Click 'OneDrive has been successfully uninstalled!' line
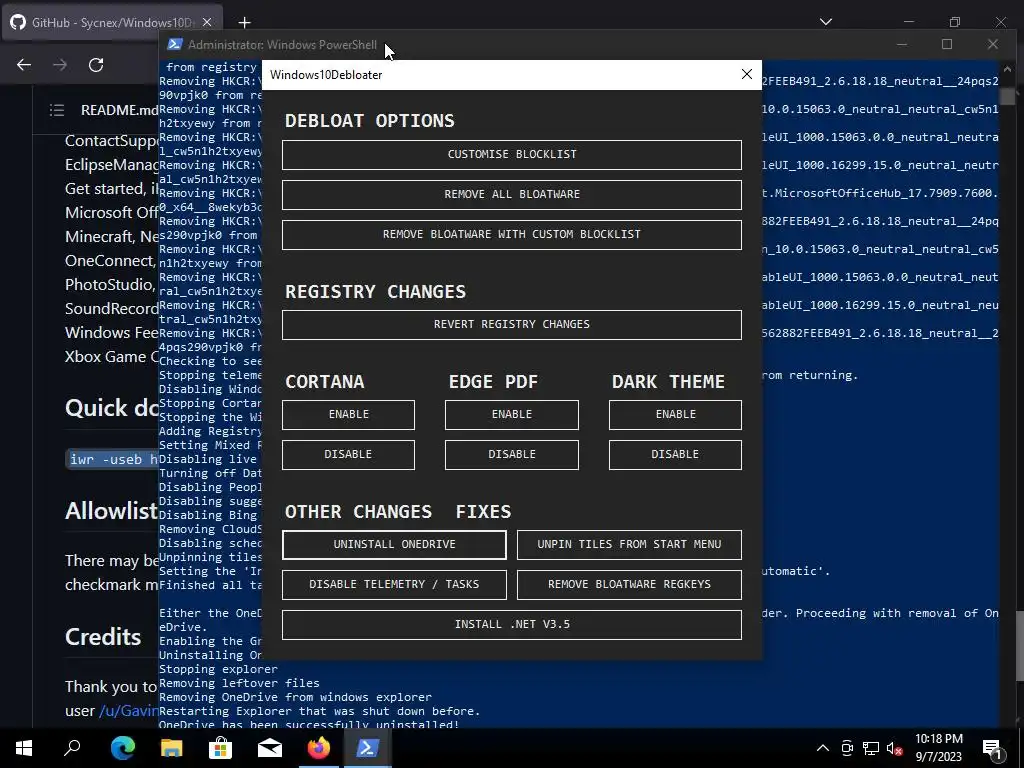The height and width of the screenshot is (768, 1024). click(x=309, y=724)
